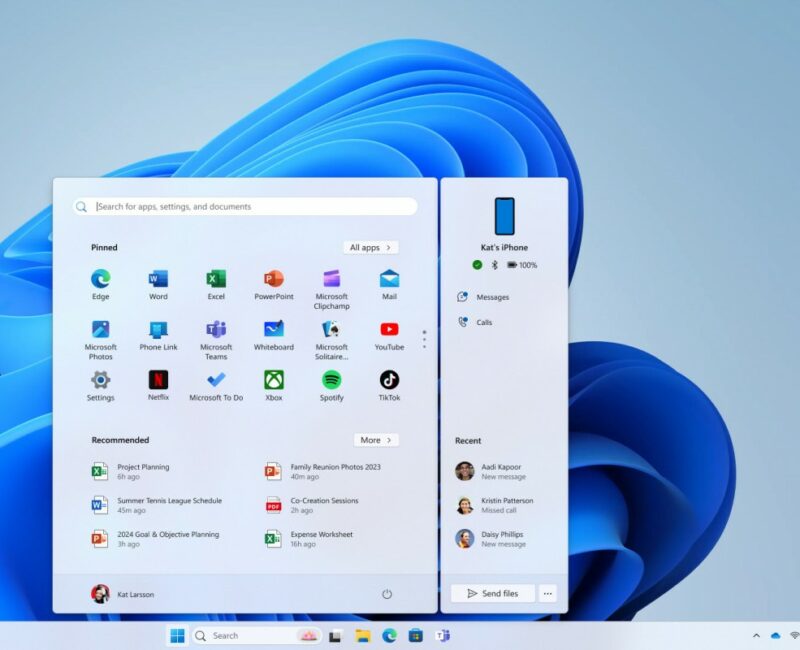
Task: Launch Microsoft Solitaire
Action: (x=332, y=340)
